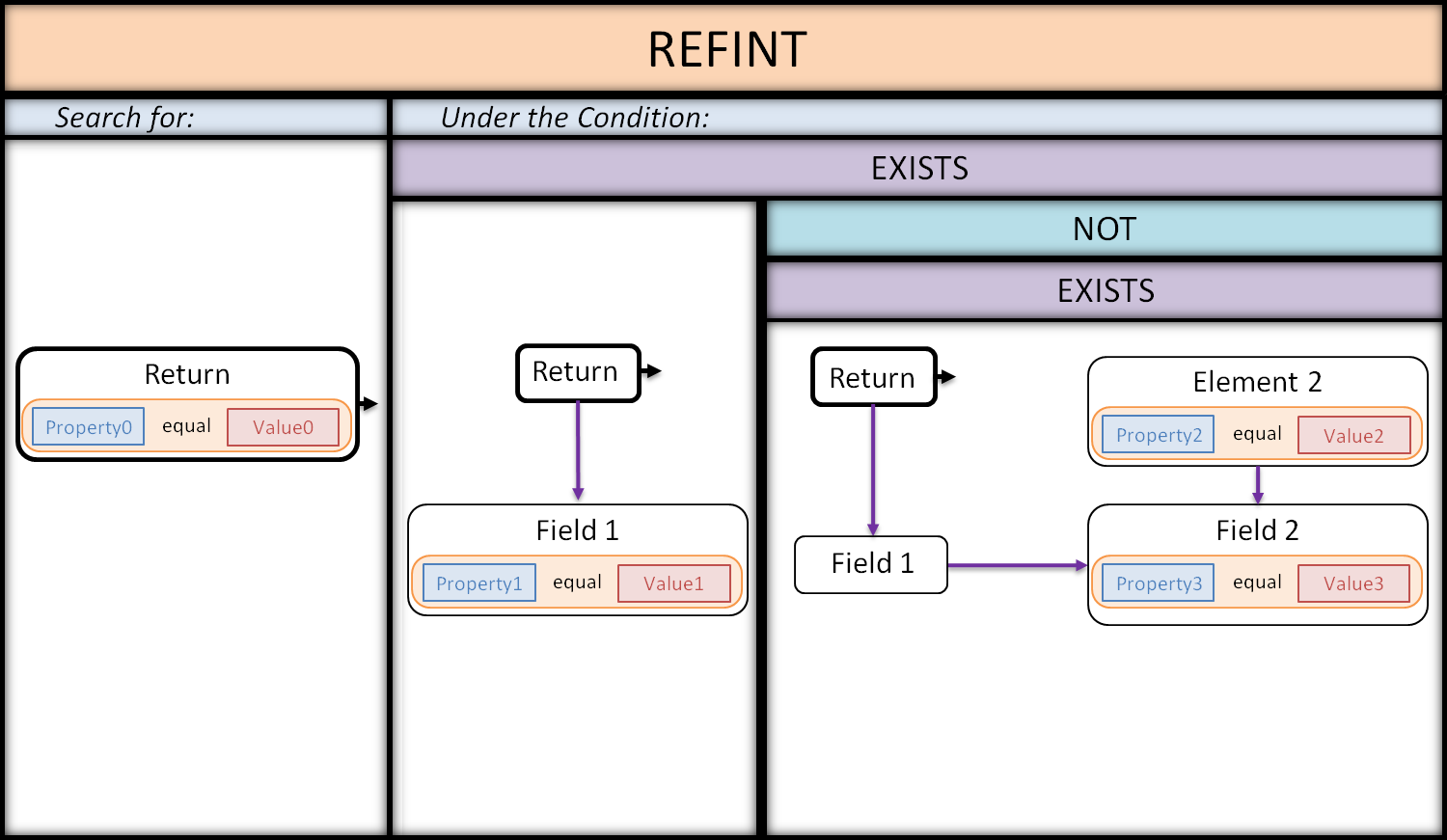Click the Return node in the NOT EXISTS panel
This screenshot has height=840, width=1447.
[874, 377]
